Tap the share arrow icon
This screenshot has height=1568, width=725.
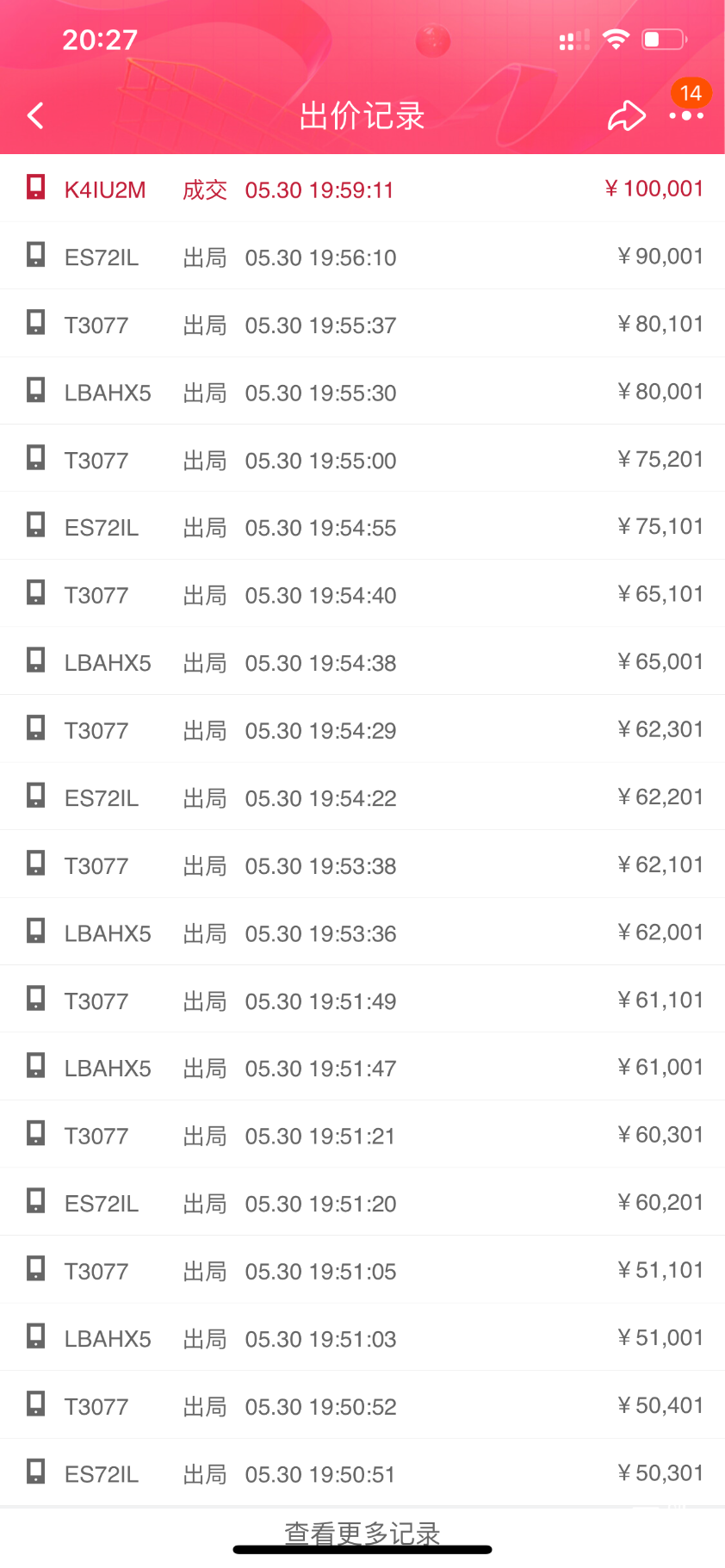pos(626,115)
